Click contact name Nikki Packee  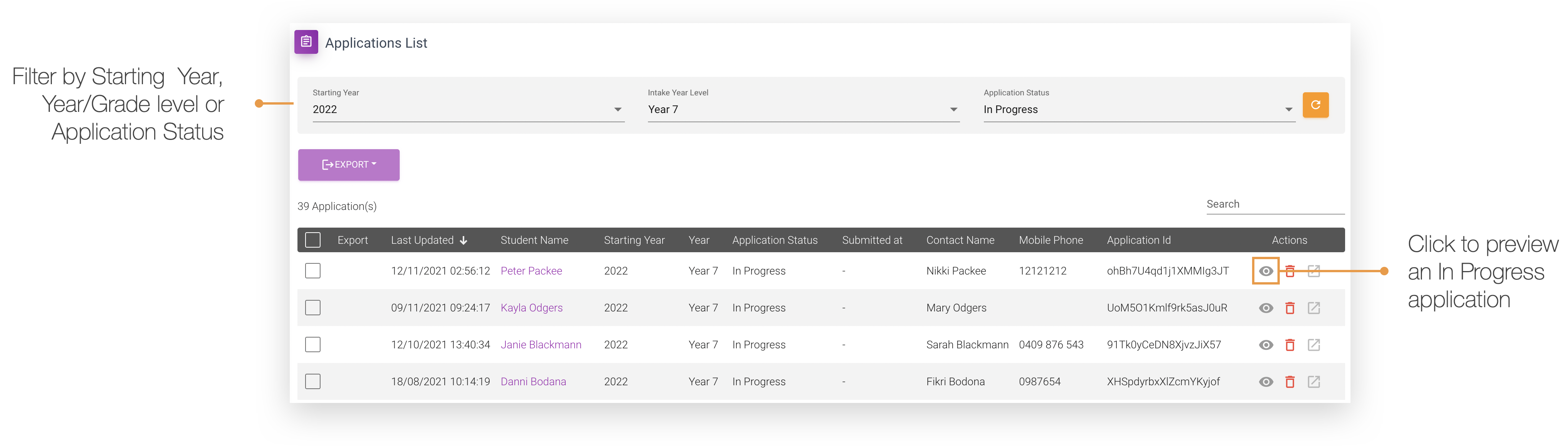(956, 271)
